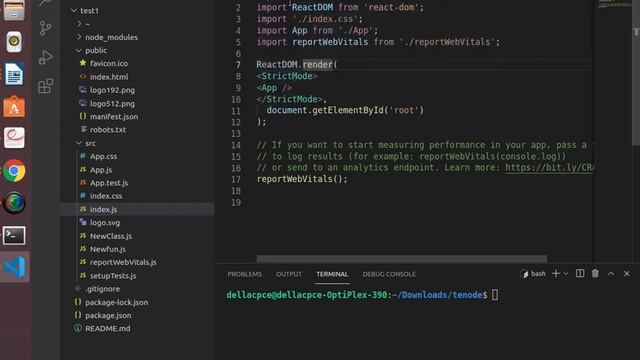Viewport: 640px width, 360px height.
Task: Open Rhythmbox music player from dock
Action: (14, 42)
